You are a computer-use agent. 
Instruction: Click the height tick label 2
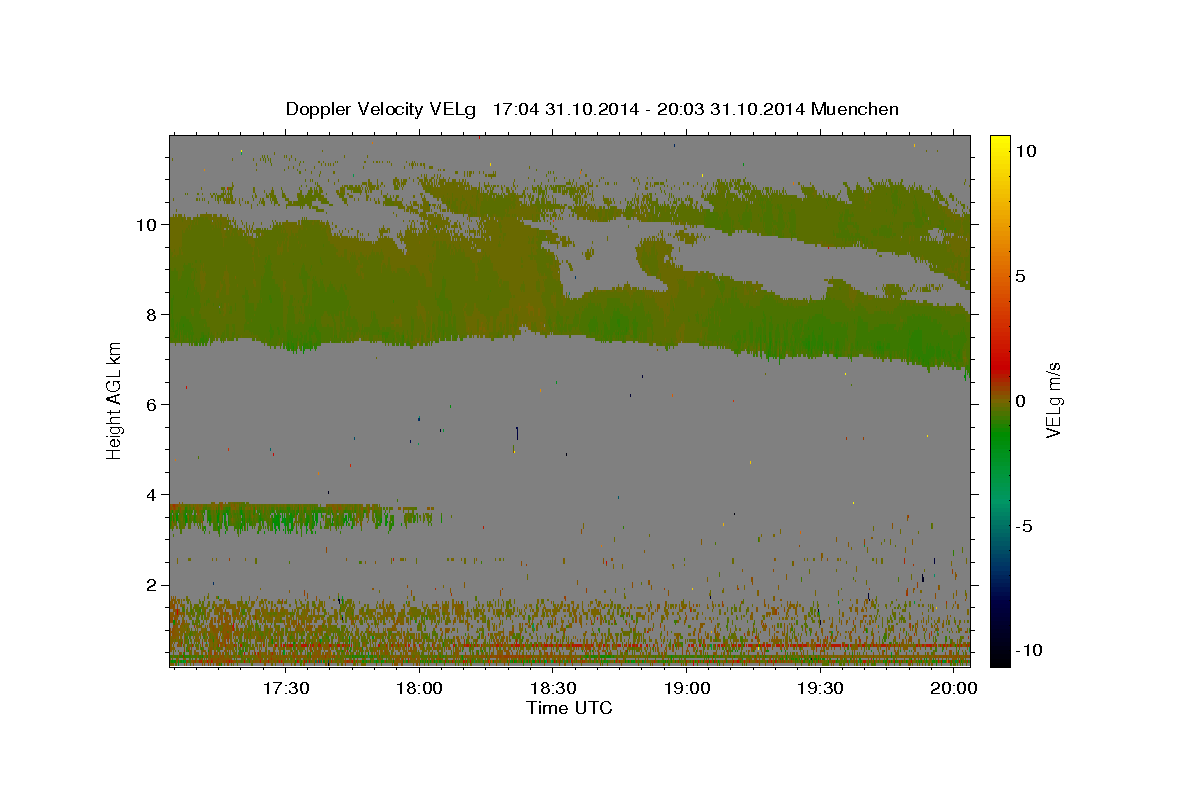pyautogui.click(x=153, y=585)
